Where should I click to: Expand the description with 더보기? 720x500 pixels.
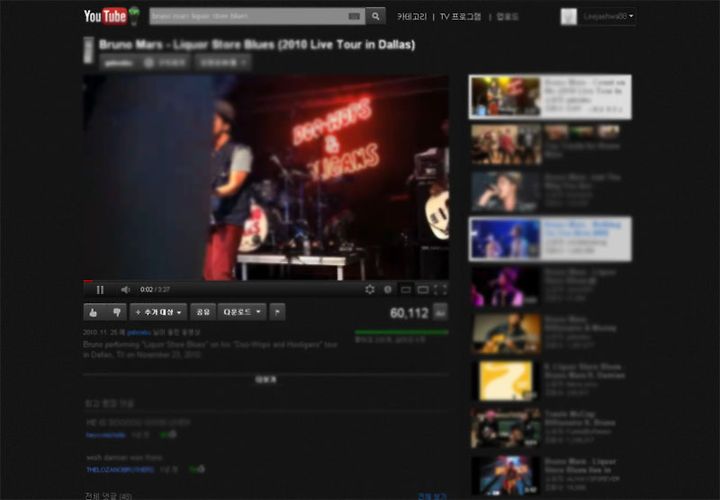(266, 380)
